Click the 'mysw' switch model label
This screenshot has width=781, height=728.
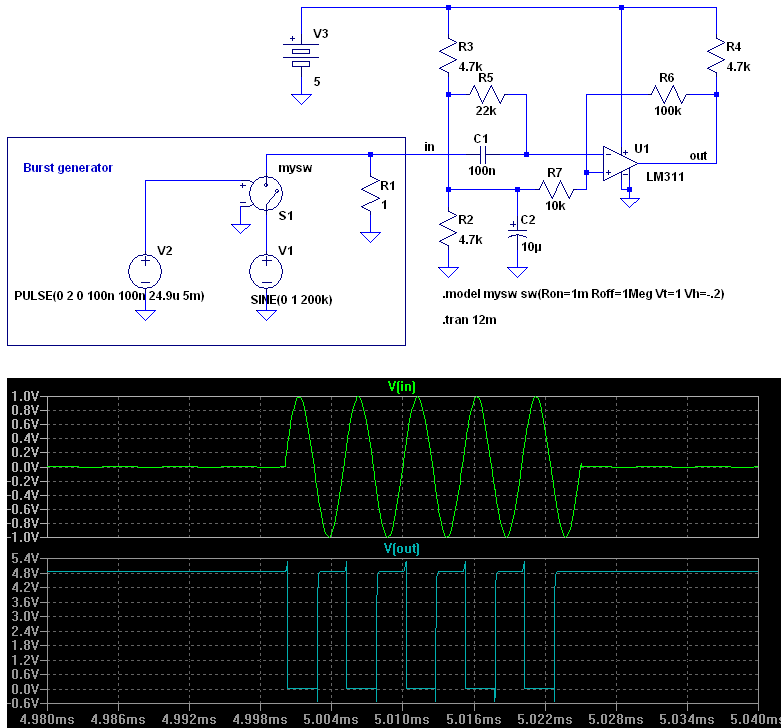[x=295, y=168]
